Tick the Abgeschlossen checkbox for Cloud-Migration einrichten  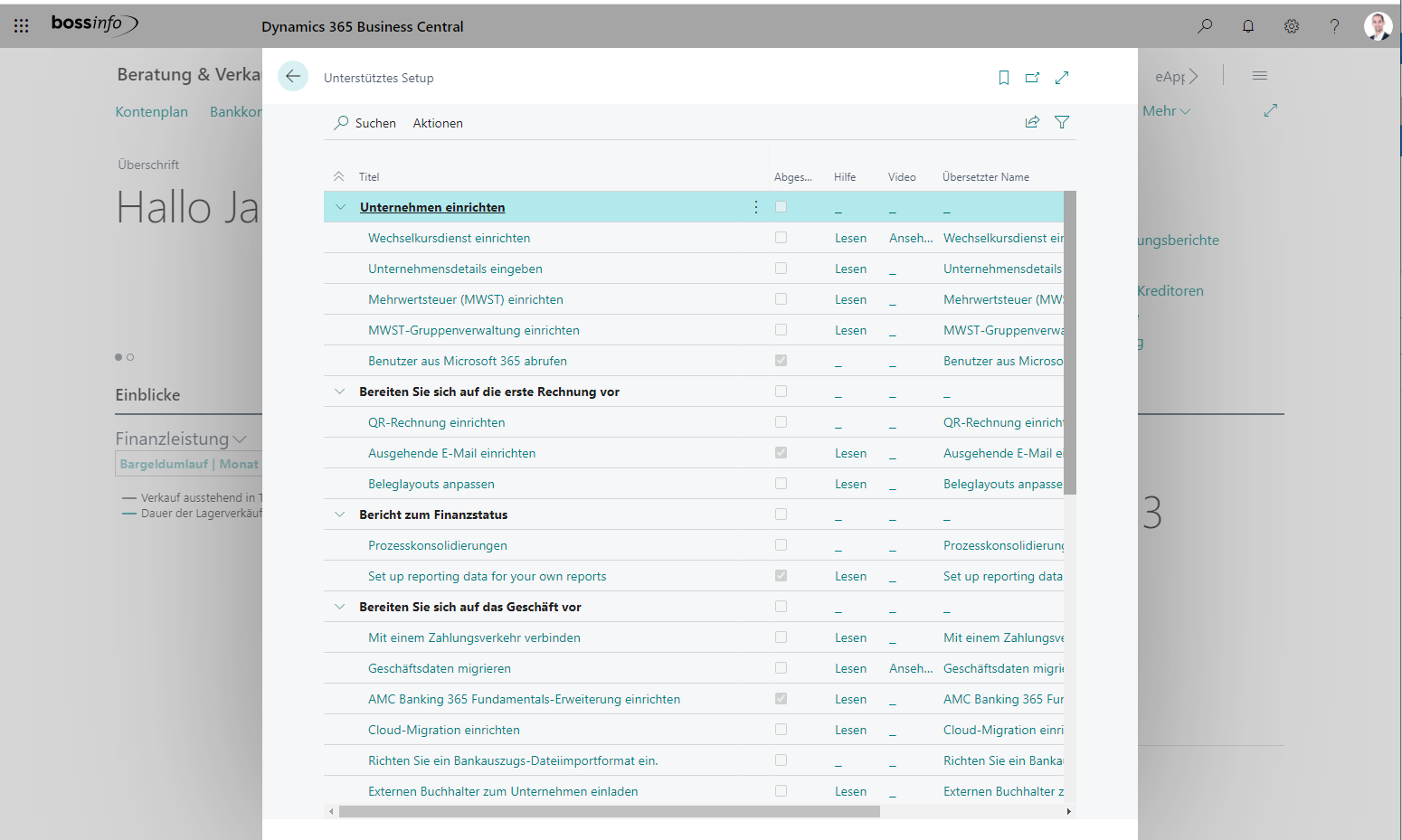pos(781,729)
